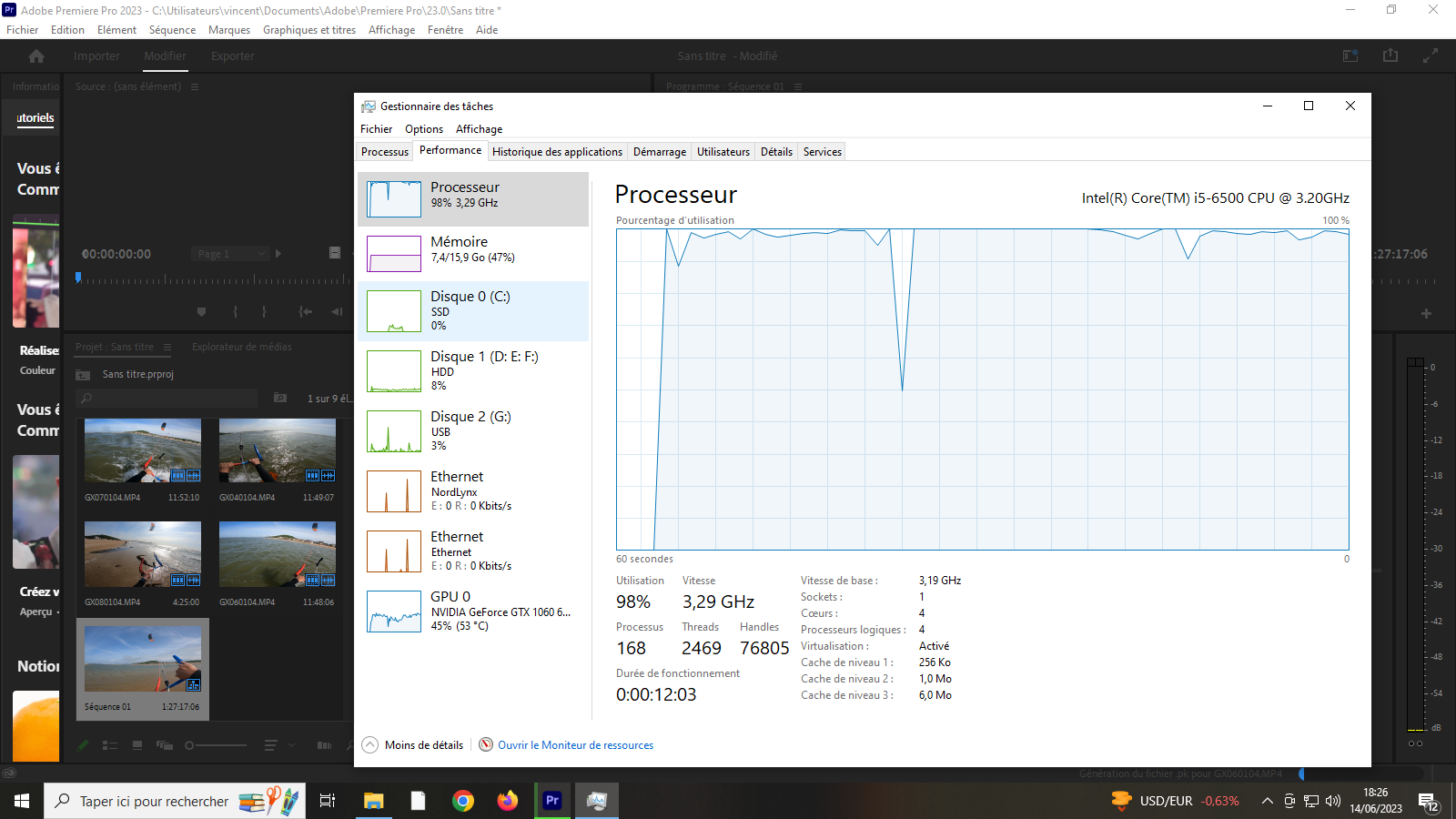Click the Task Manager taskbar icon
The height and width of the screenshot is (819, 1456).
click(x=597, y=801)
